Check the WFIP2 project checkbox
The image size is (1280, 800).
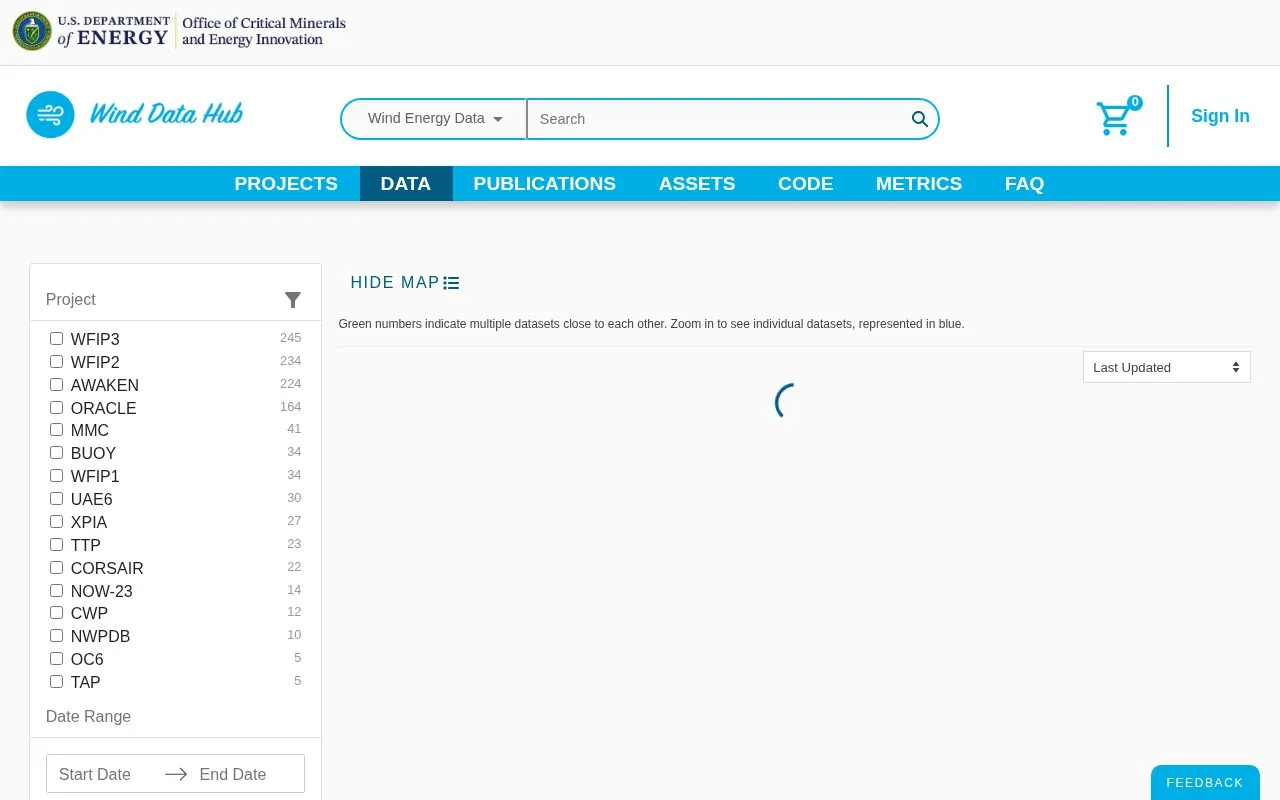56,362
